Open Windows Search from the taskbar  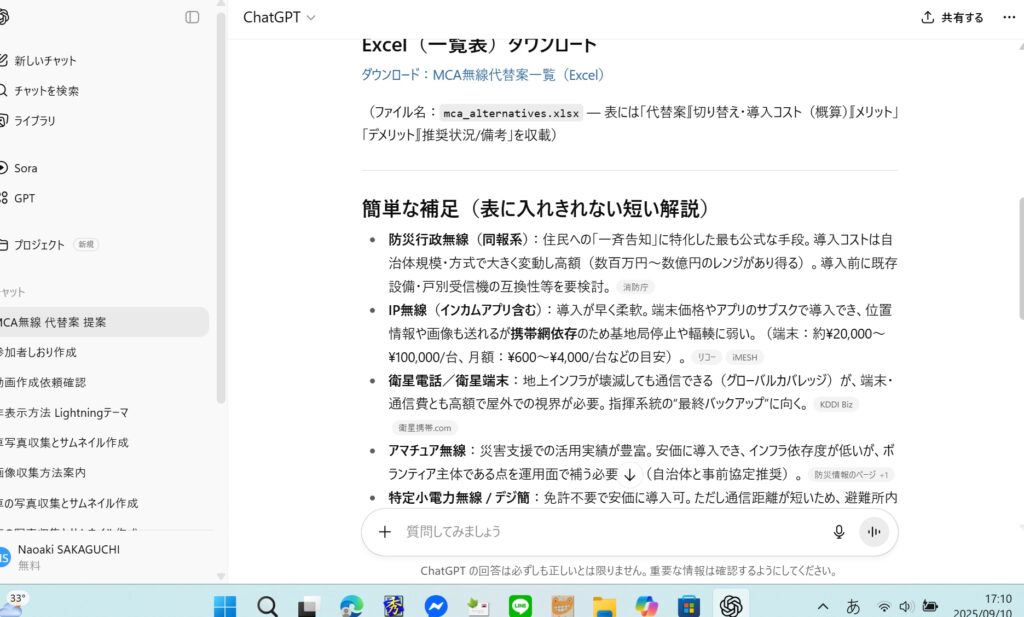(267, 607)
